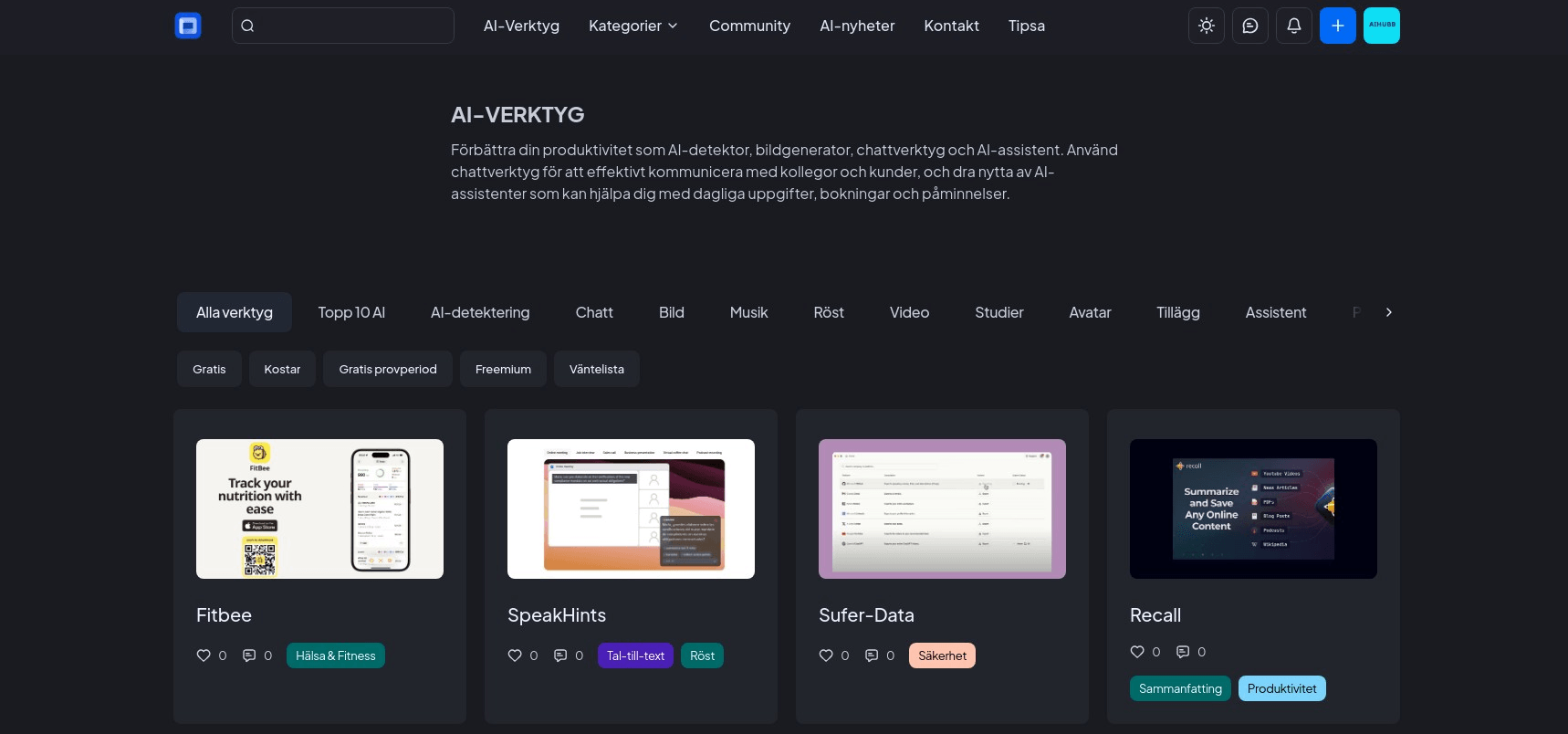Open the AI-nyheter navigation link
This screenshot has height=734, width=1568.
(x=857, y=26)
